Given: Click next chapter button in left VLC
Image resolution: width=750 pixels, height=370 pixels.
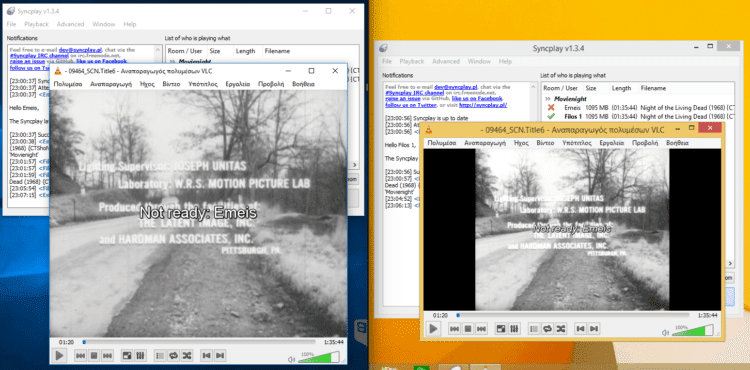Looking at the screenshot, I should coord(108,356).
